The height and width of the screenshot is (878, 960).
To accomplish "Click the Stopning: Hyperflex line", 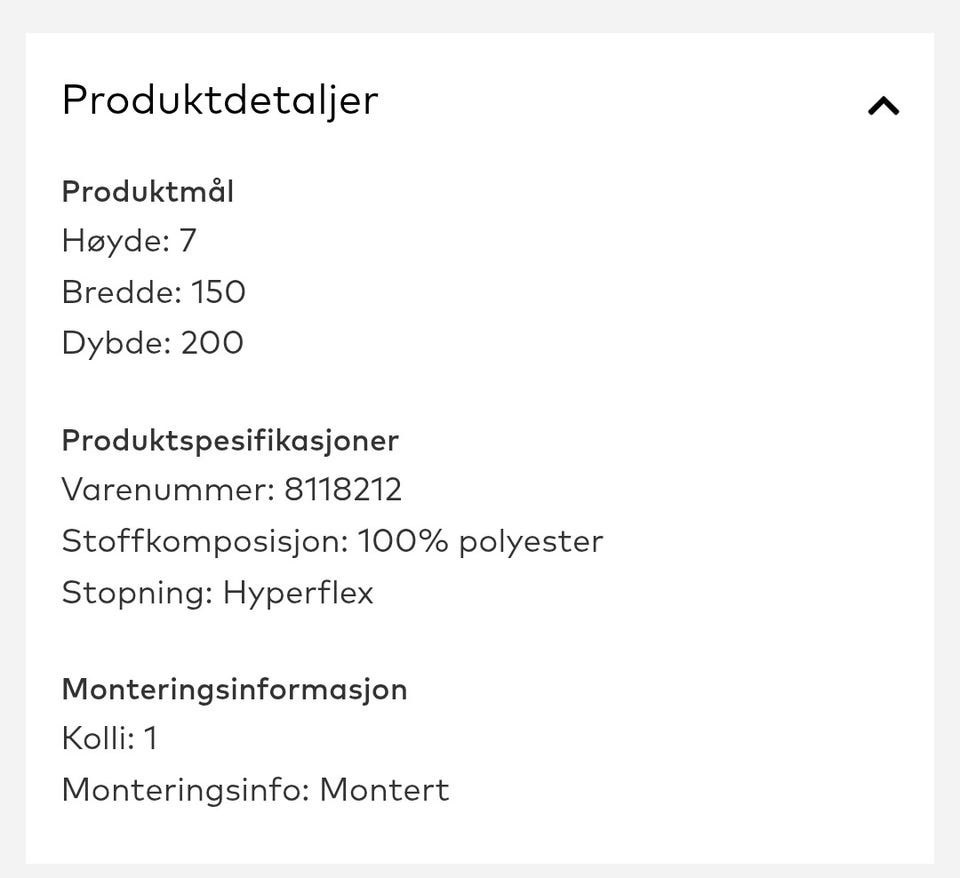I will click(217, 592).
